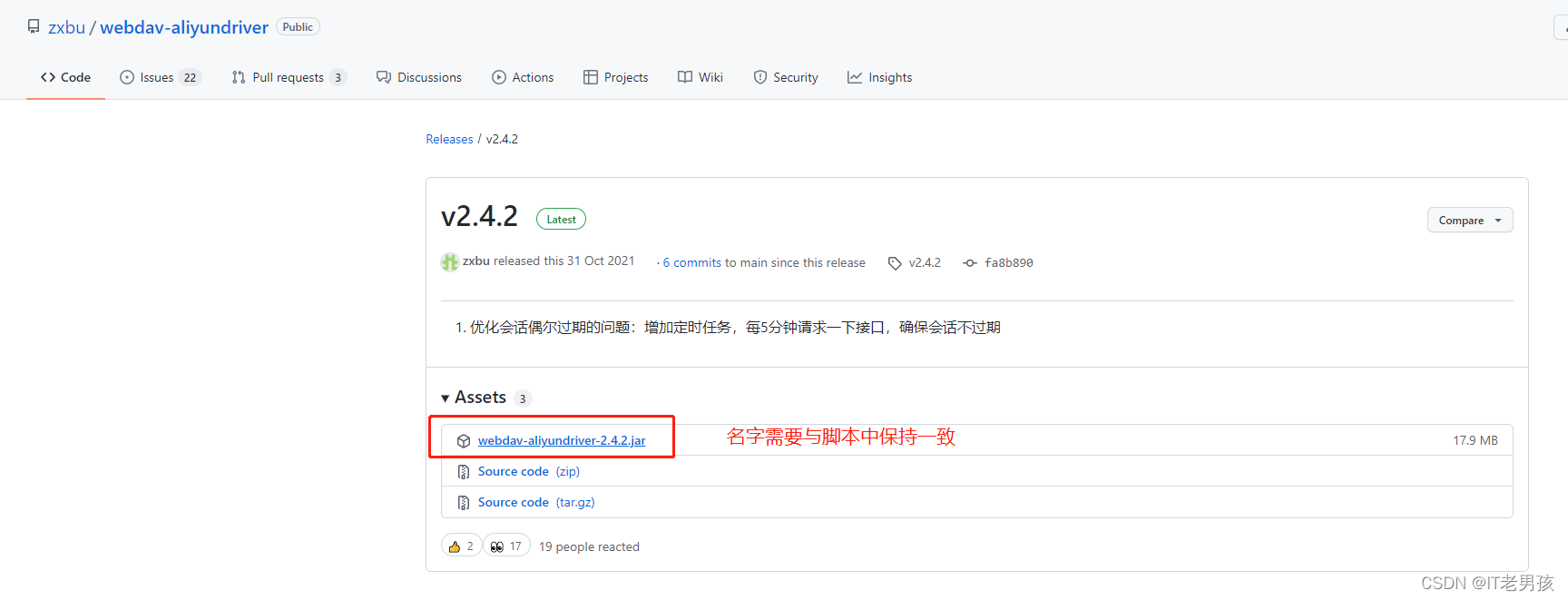The width and height of the screenshot is (1568, 600).
Task: Click the 17.9 MB file size text
Action: coord(1475,440)
